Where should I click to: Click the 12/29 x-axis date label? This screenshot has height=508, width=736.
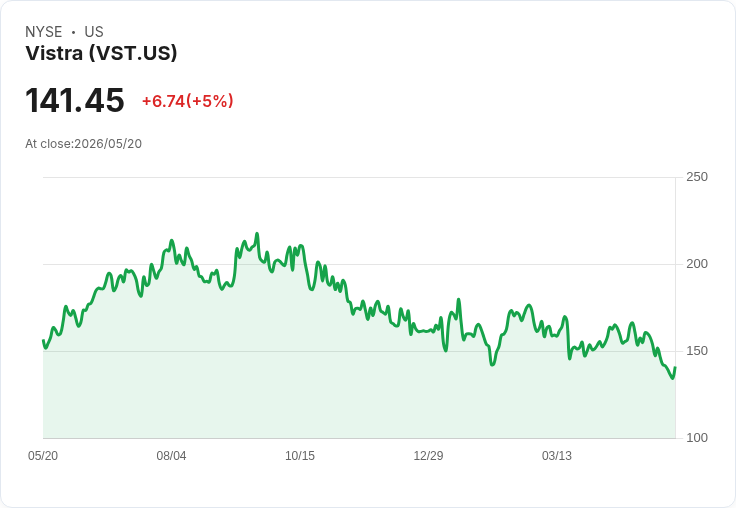coord(428,455)
